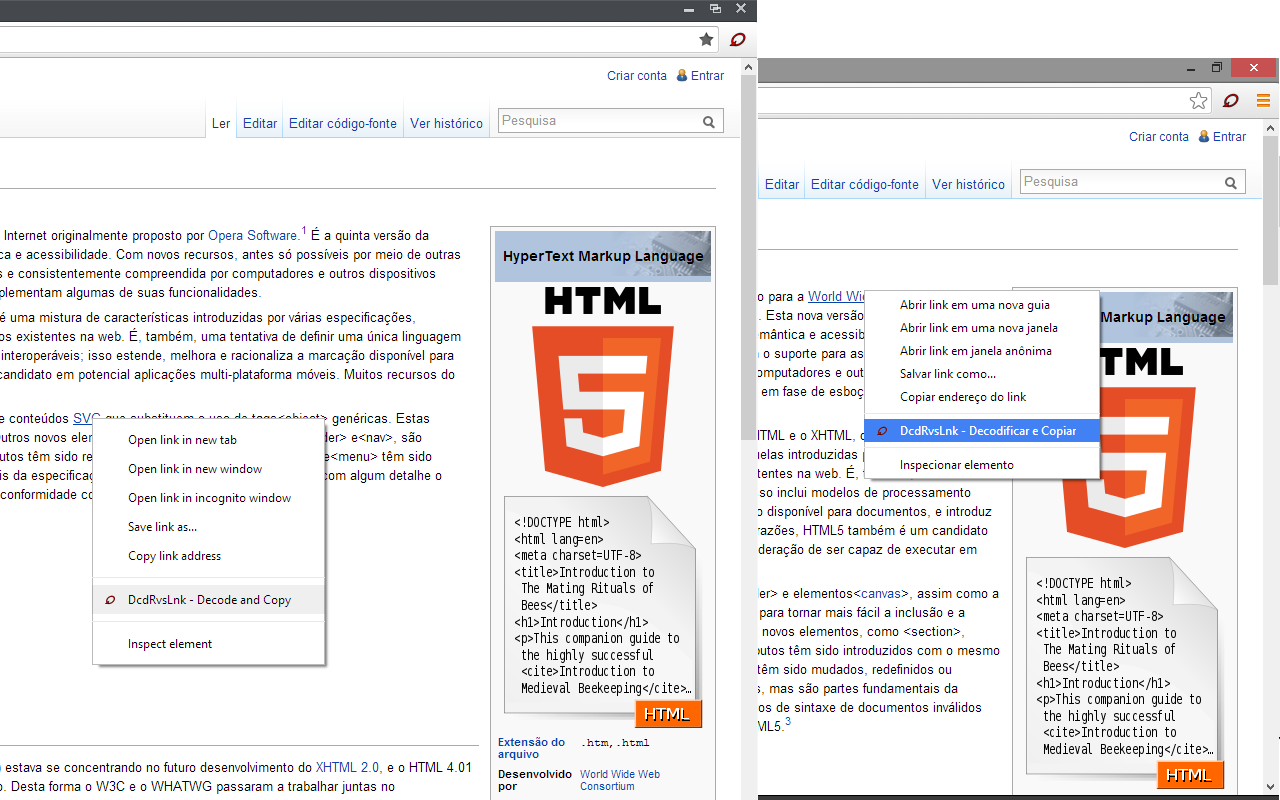
Task: Click the bookmark star in right window
Action: click(1198, 101)
